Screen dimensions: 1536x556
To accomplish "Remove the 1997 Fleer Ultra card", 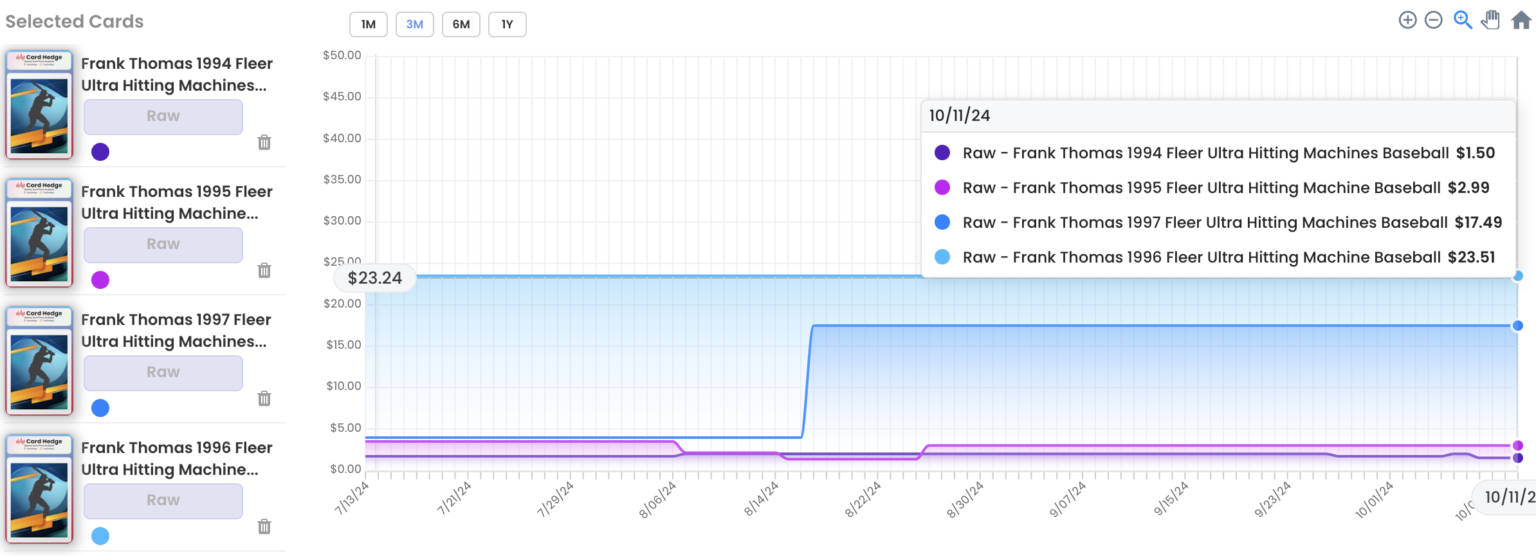I will (x=264, y=398).
